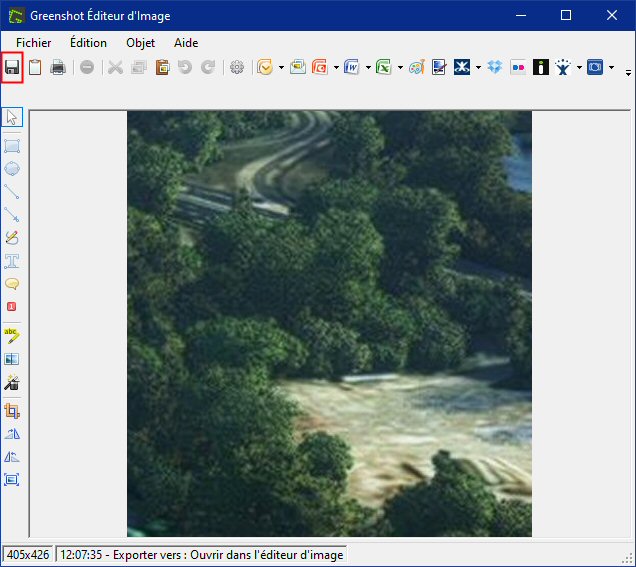
Task: Rotate image counter-clockwise icon
Action: pos(12,457)
